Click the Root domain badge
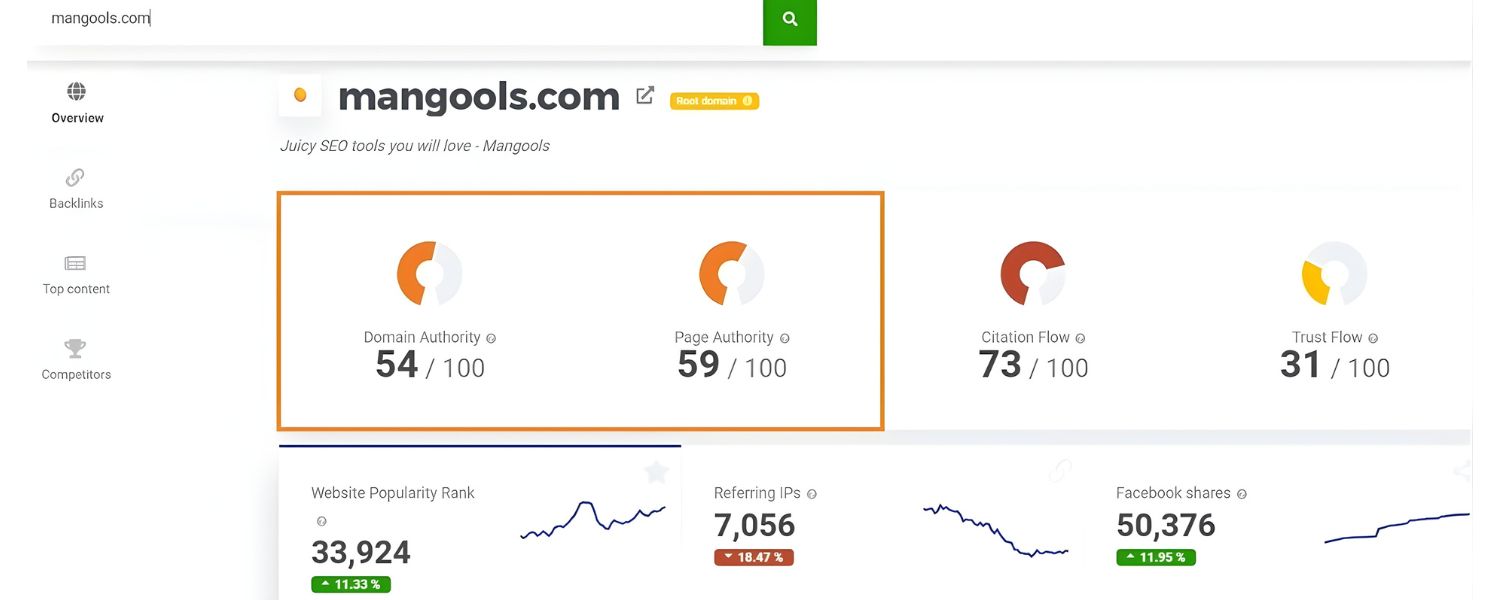 [713, 100]
